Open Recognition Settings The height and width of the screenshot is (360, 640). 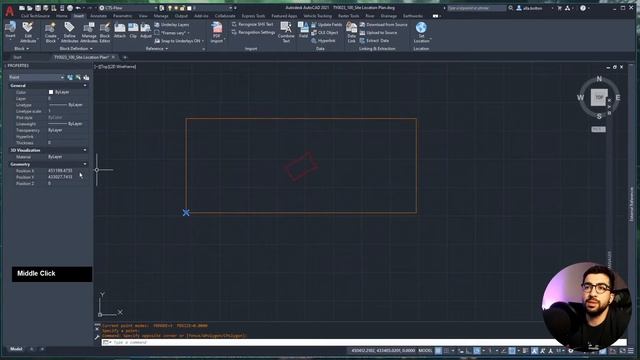pyautogui.click(x=253, y=32)
